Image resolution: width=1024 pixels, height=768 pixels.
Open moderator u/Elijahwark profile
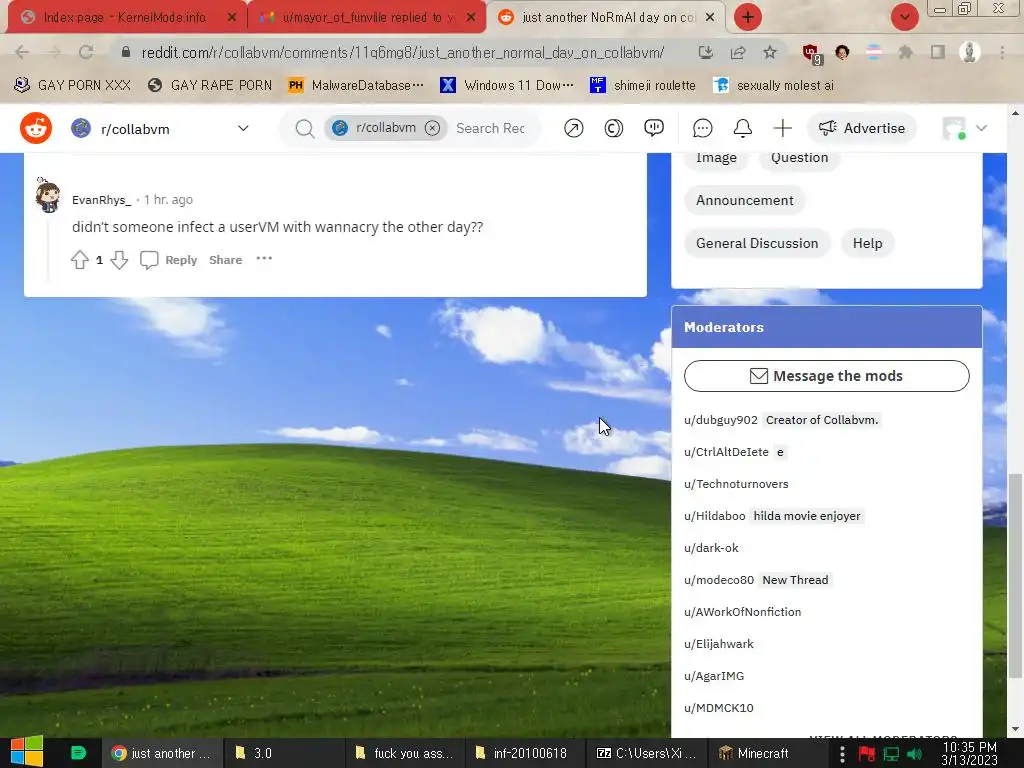(719, 644)
